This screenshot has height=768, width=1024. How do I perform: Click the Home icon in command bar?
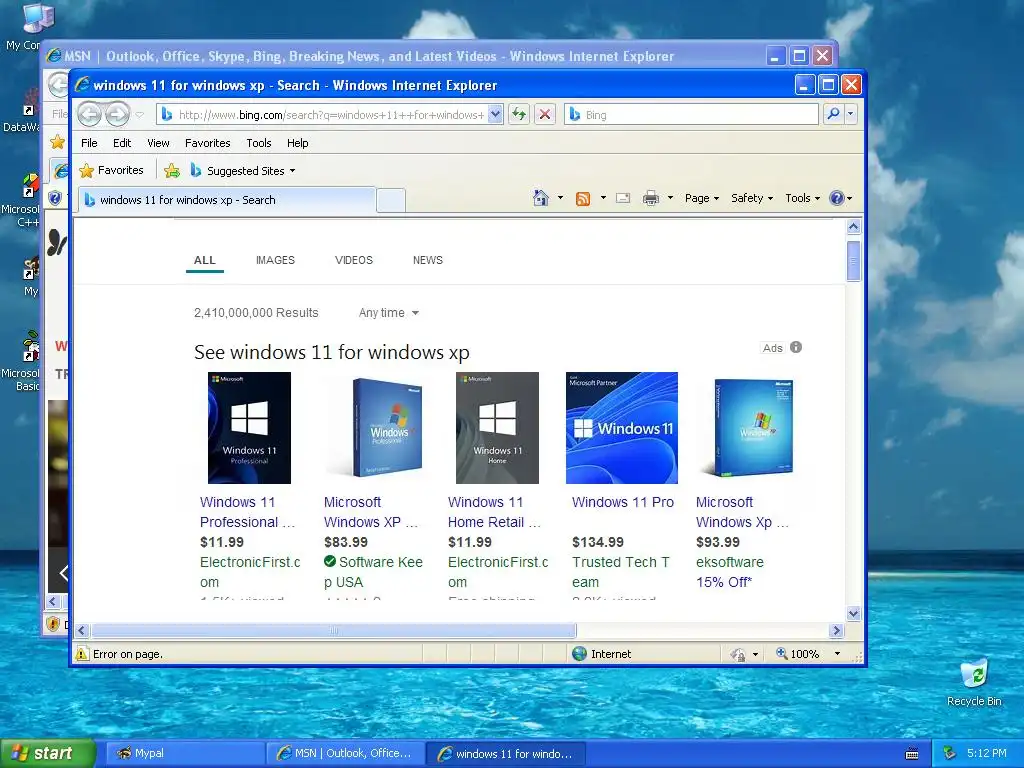(541, 198)
